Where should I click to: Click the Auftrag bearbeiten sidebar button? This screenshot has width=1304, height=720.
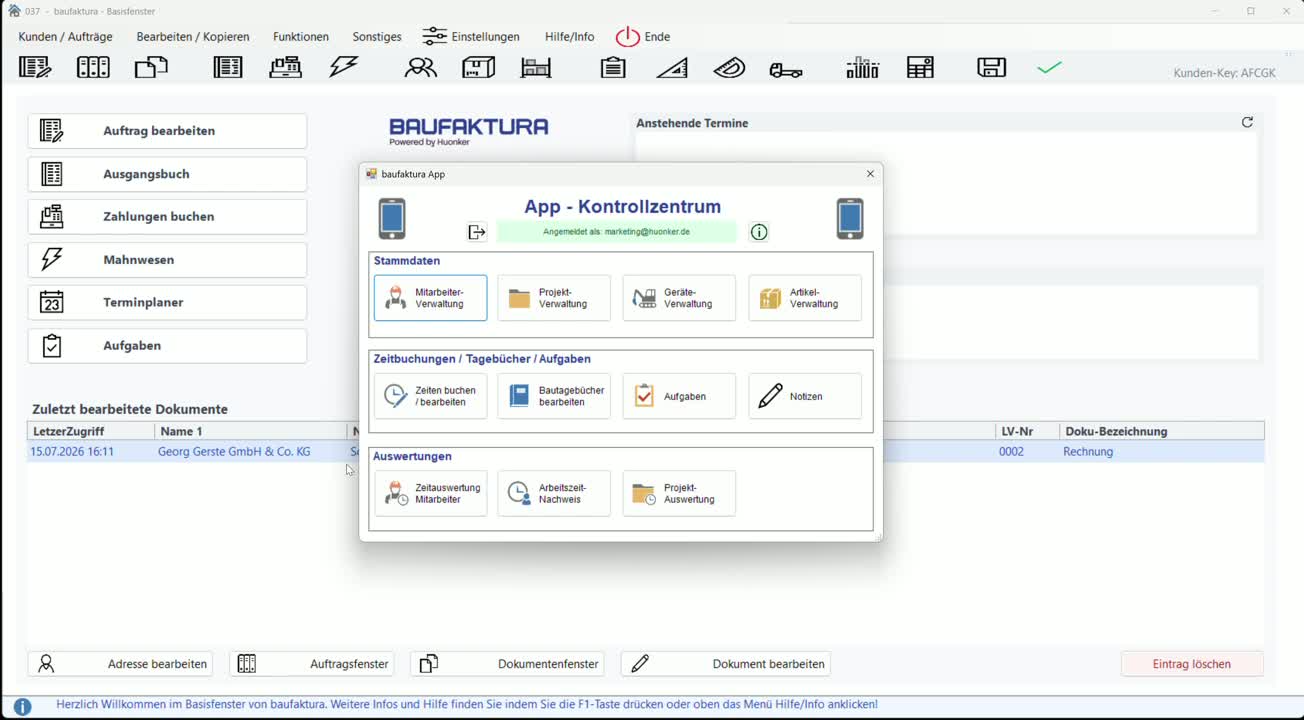pyautogui.click(x=167, y=131)
